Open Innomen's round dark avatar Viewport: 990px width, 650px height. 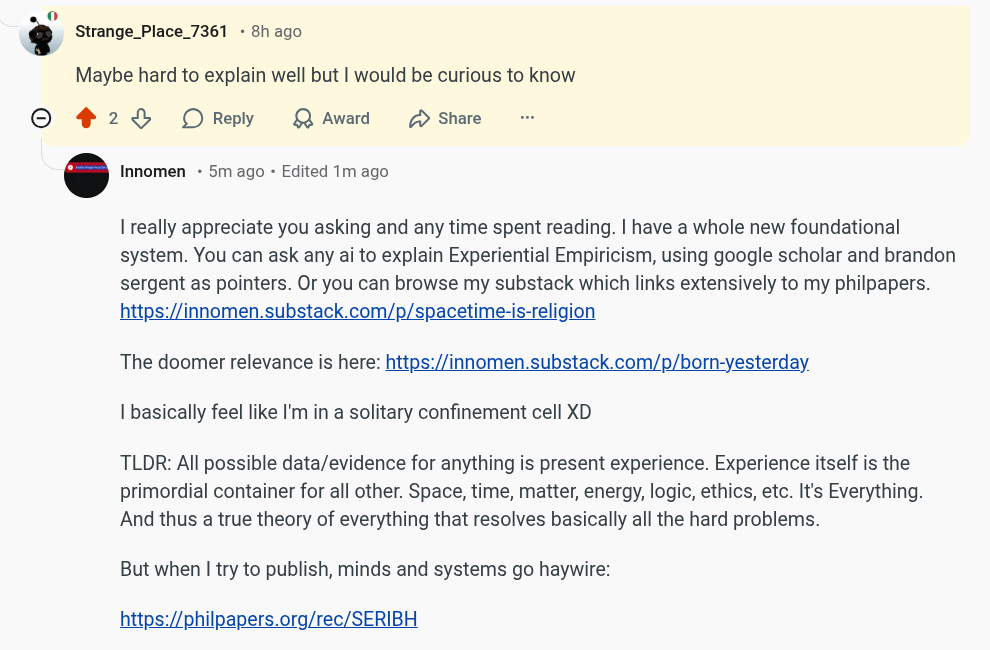(x=86, y=175)
